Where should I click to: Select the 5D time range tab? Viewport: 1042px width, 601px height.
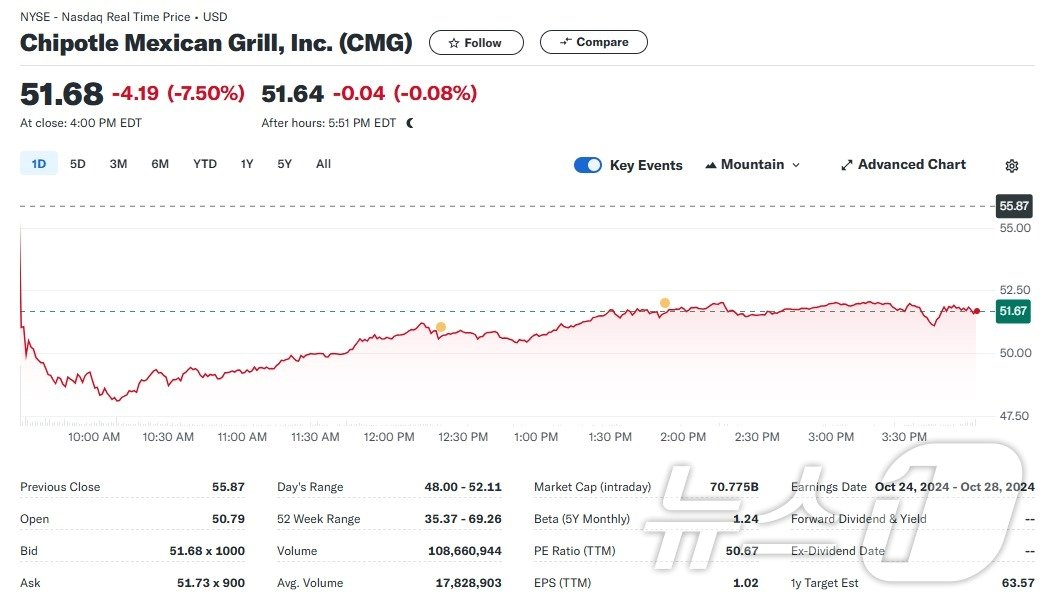(78, 164)
